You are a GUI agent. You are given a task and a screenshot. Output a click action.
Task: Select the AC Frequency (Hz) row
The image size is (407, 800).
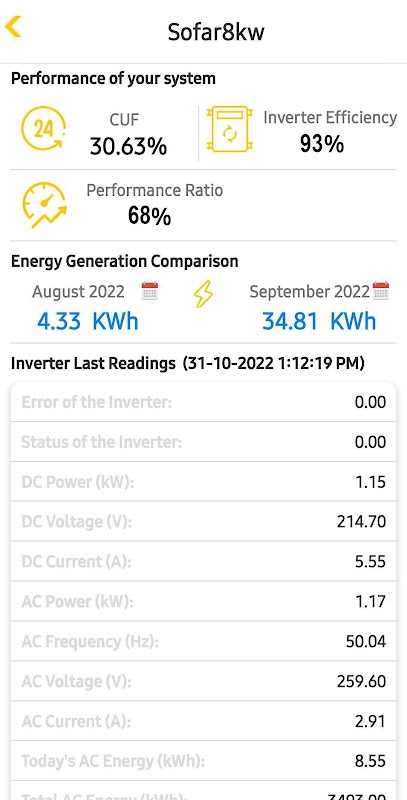point(204,641)
